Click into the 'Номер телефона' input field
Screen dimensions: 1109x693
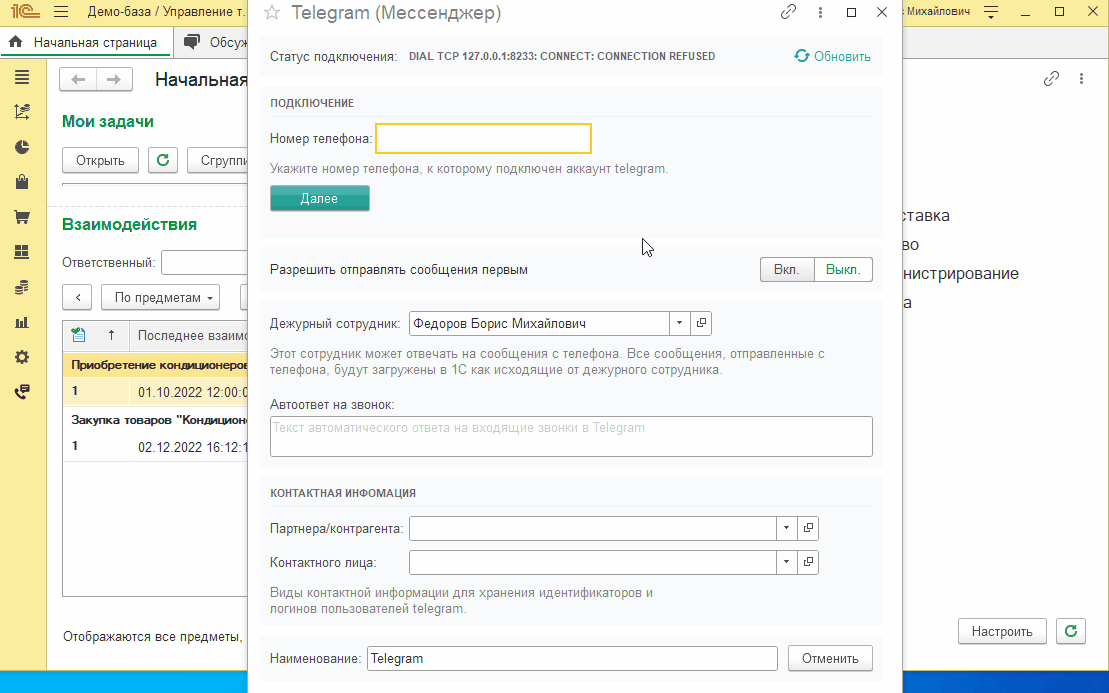click(483, 138)
